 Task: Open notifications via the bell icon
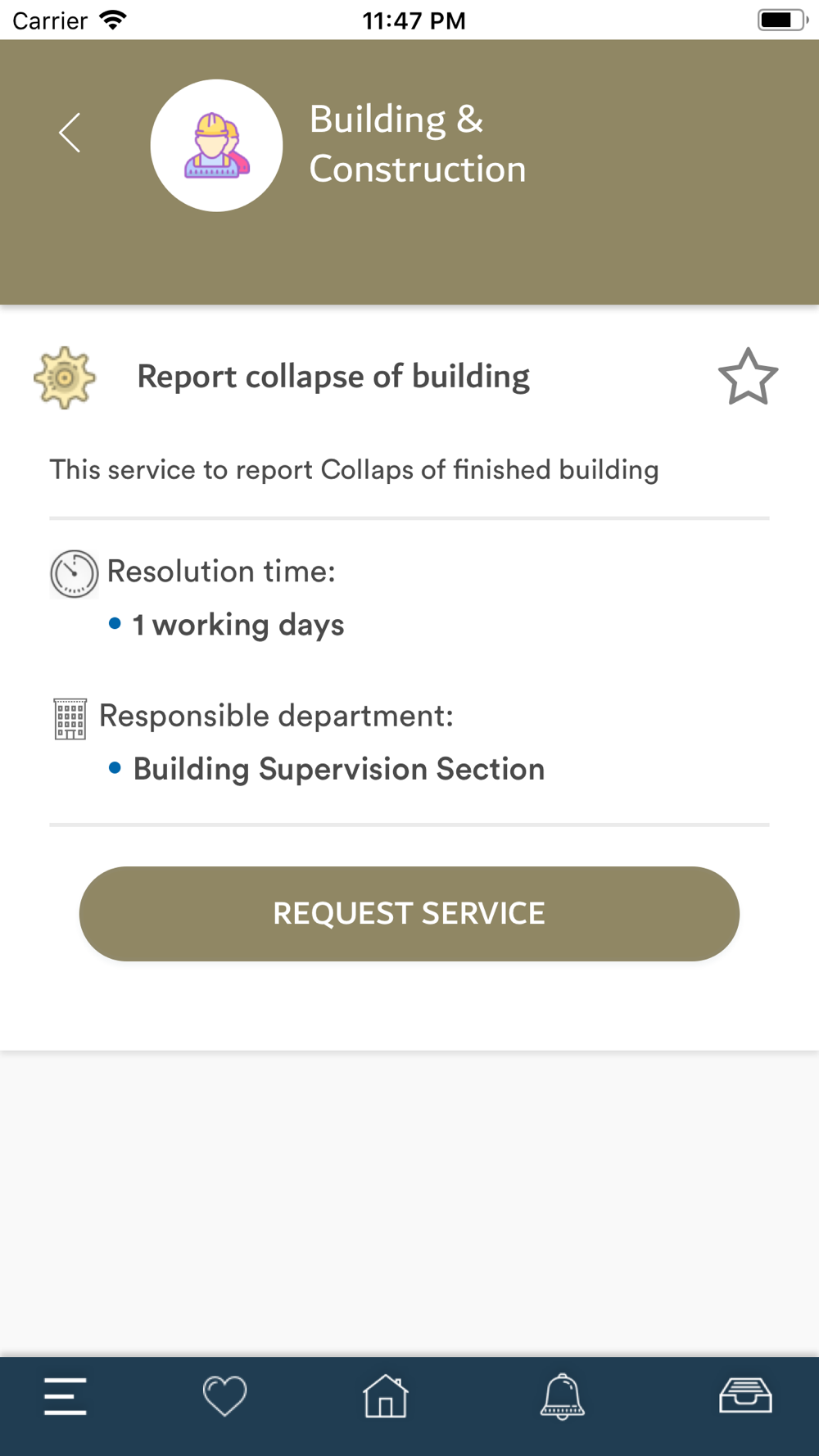click(563, 1396)
